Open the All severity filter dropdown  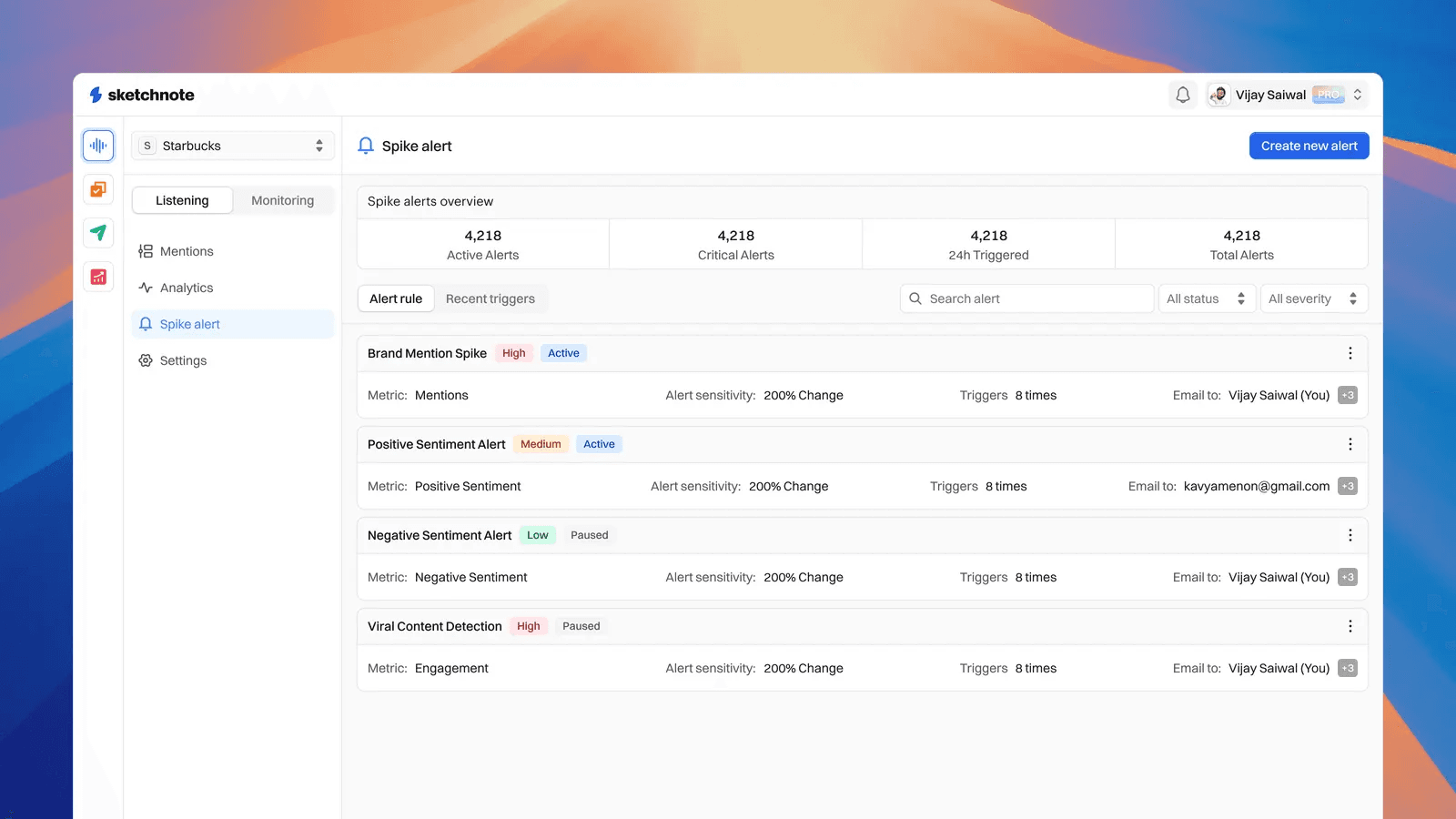tap(1314, 298)
